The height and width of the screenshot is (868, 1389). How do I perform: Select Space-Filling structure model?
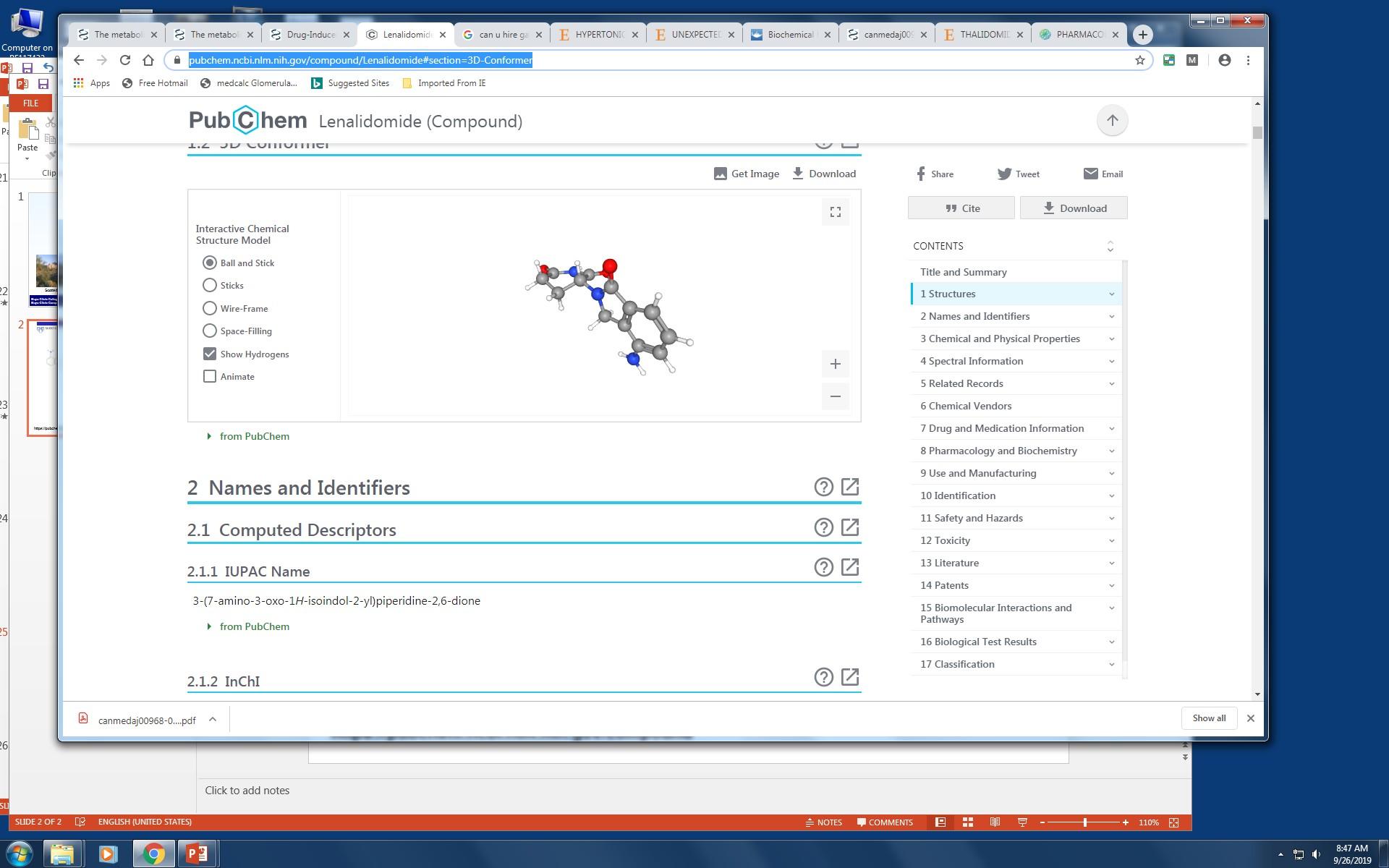click(x=210, y=331)
